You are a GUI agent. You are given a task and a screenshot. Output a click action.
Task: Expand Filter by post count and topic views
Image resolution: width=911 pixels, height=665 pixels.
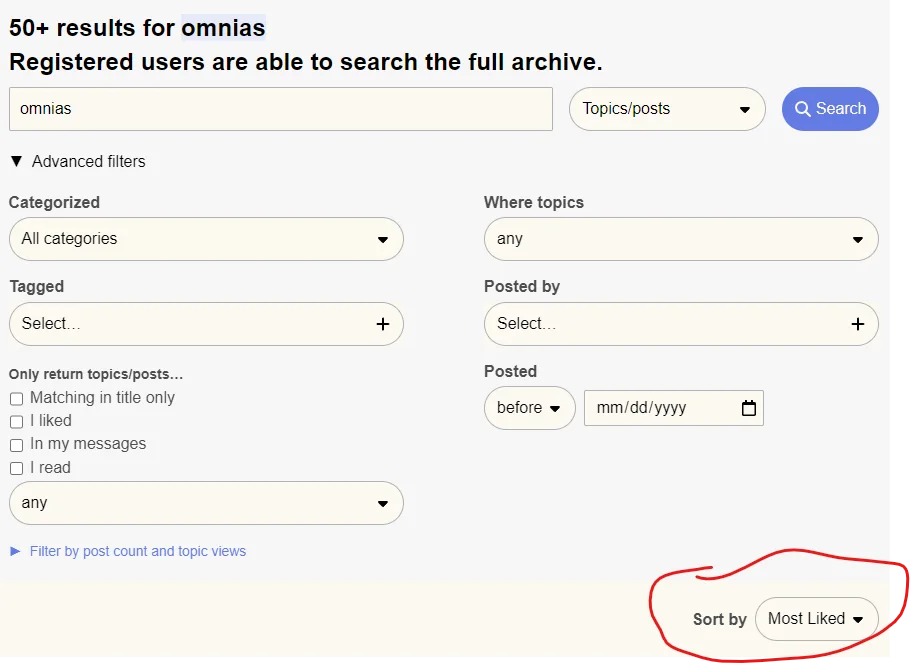(x=128, y=551)
